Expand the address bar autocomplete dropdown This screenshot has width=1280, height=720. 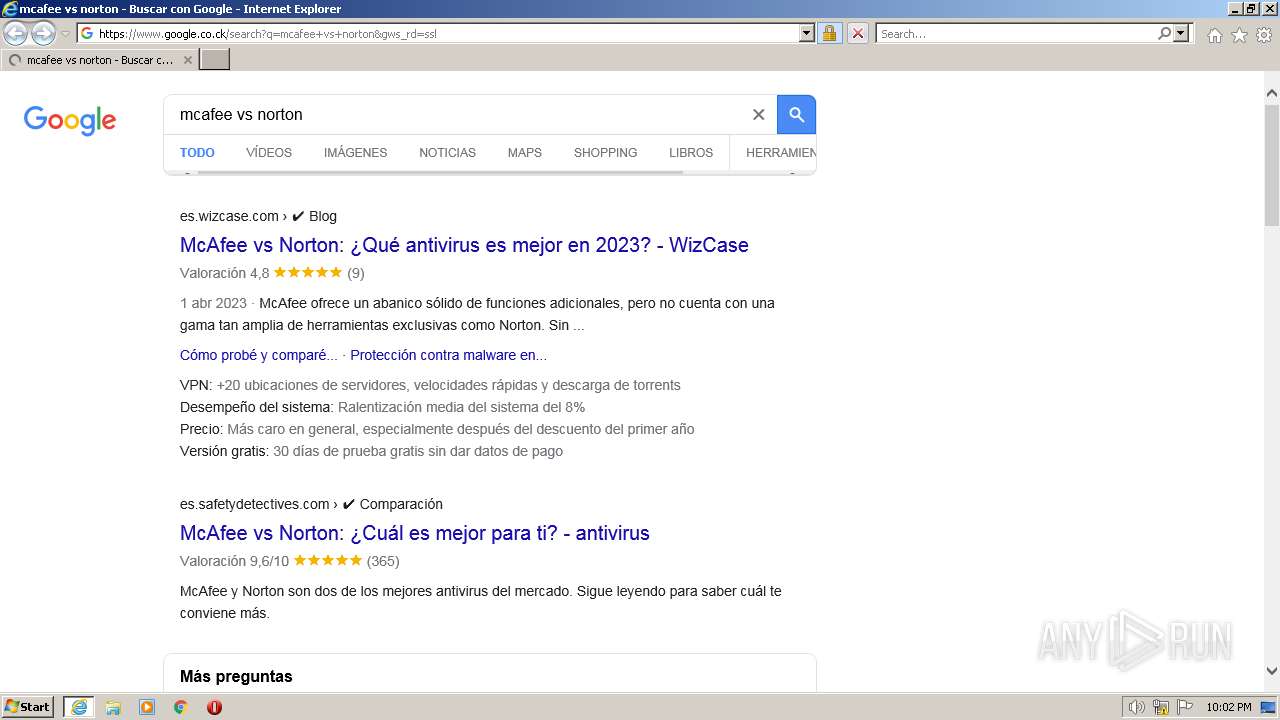pyautogui.click(x=807, y=33)
